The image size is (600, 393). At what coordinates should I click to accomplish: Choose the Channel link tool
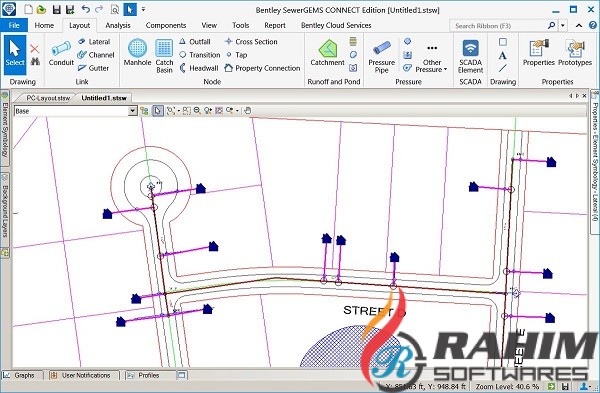[96, 55]
